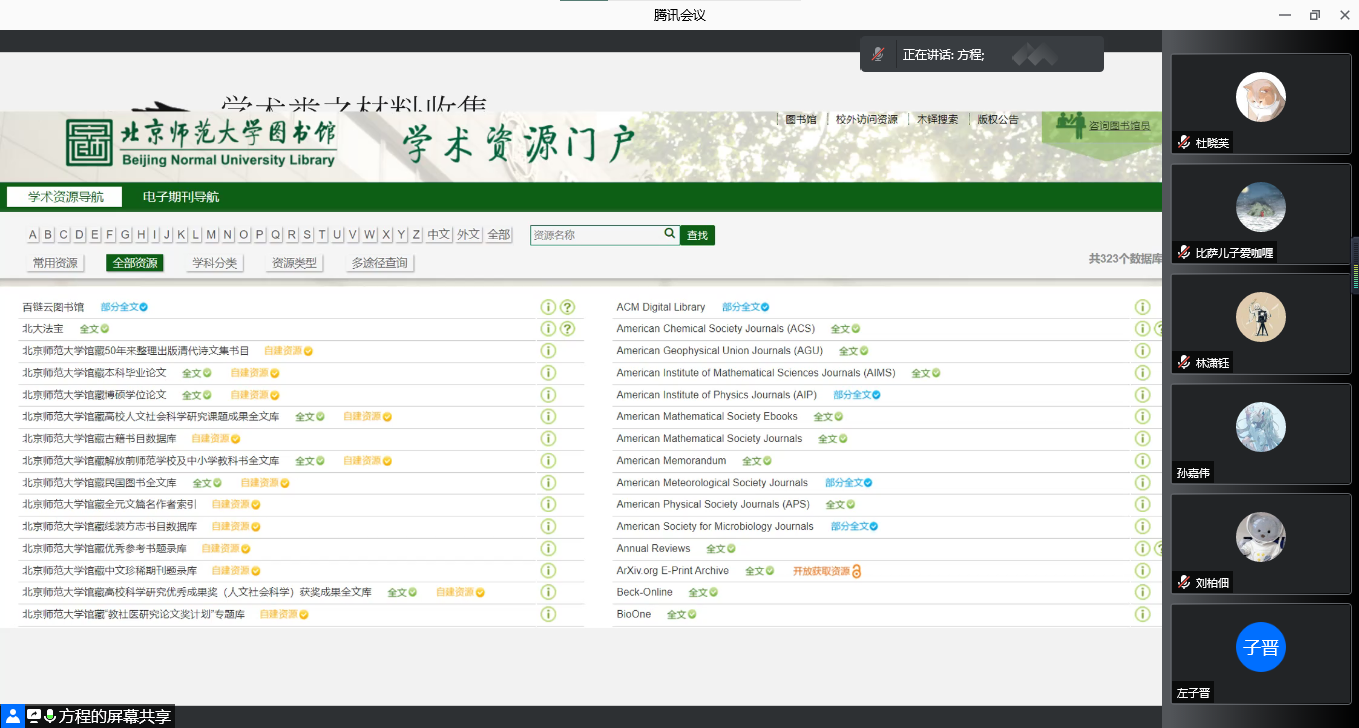Click into the 资源名称 search field
1359x728 pixels.
(596, 235)
